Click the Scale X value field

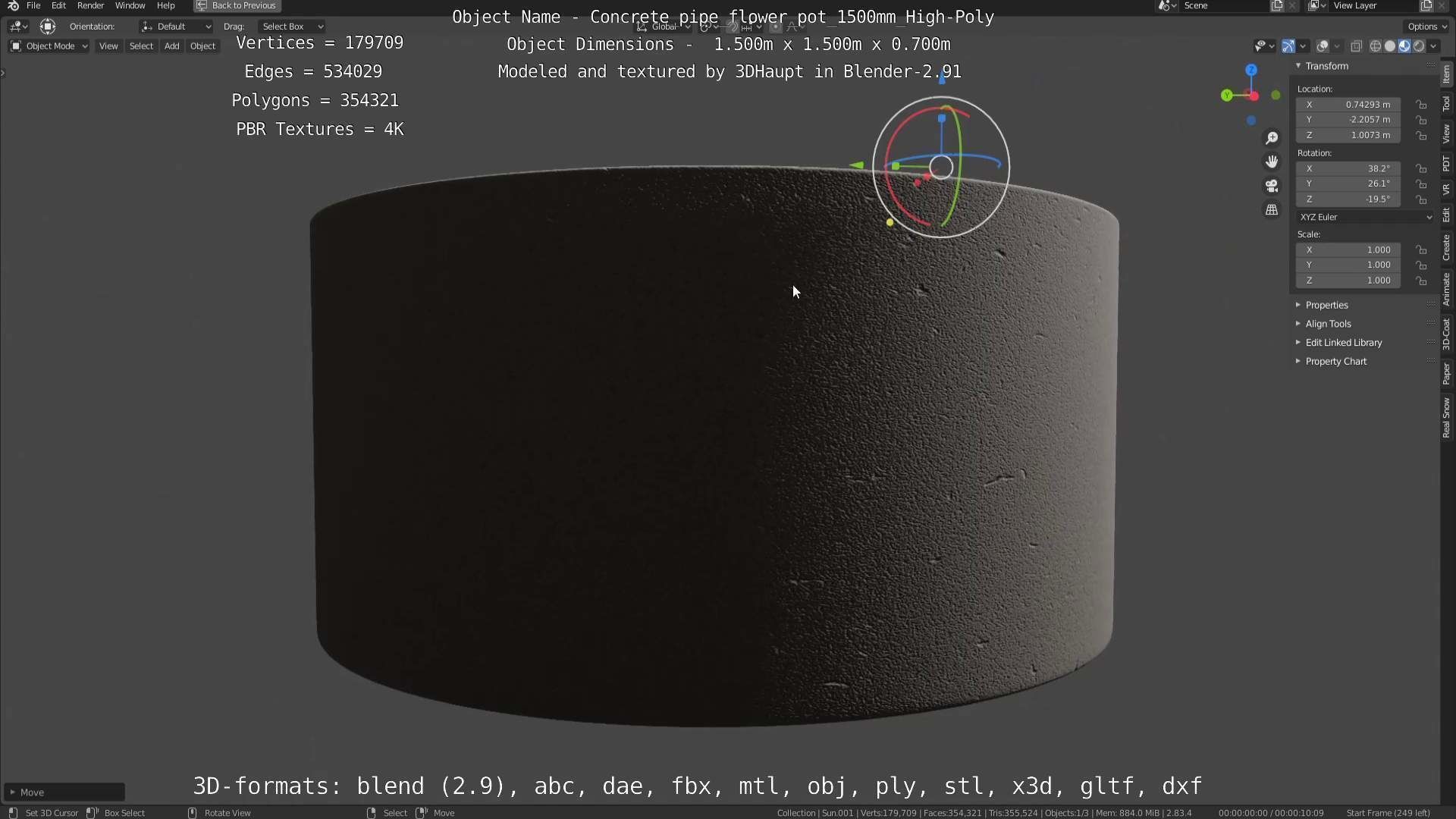[1348, 249]
